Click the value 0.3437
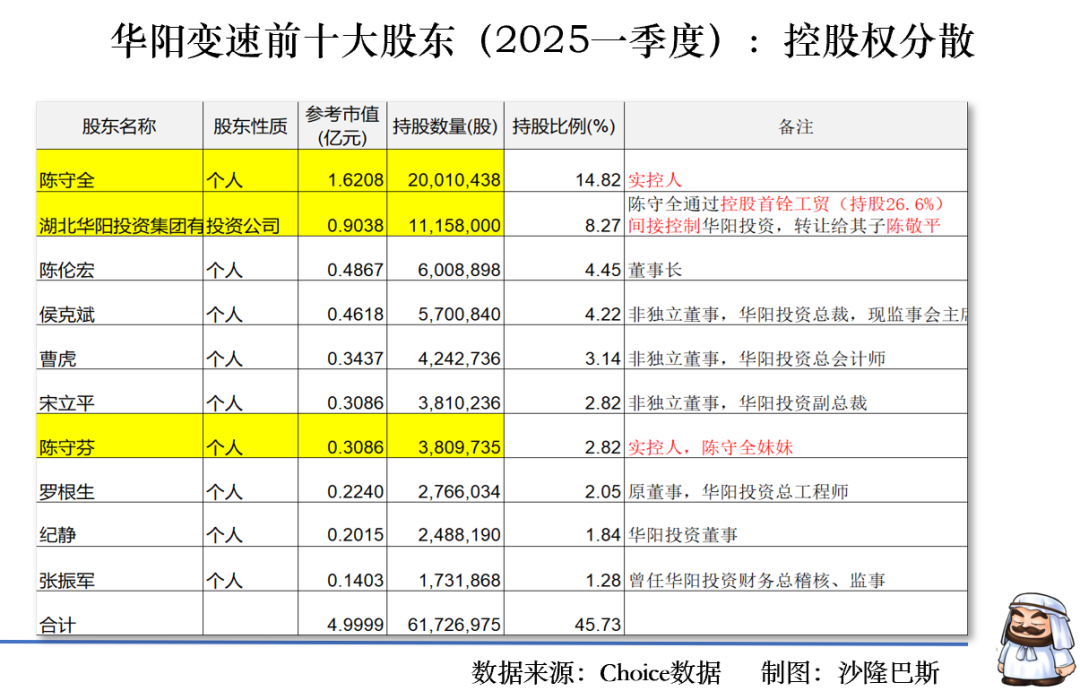The width and height of the screenshot is (1080, 691). [x=355, y=359]
